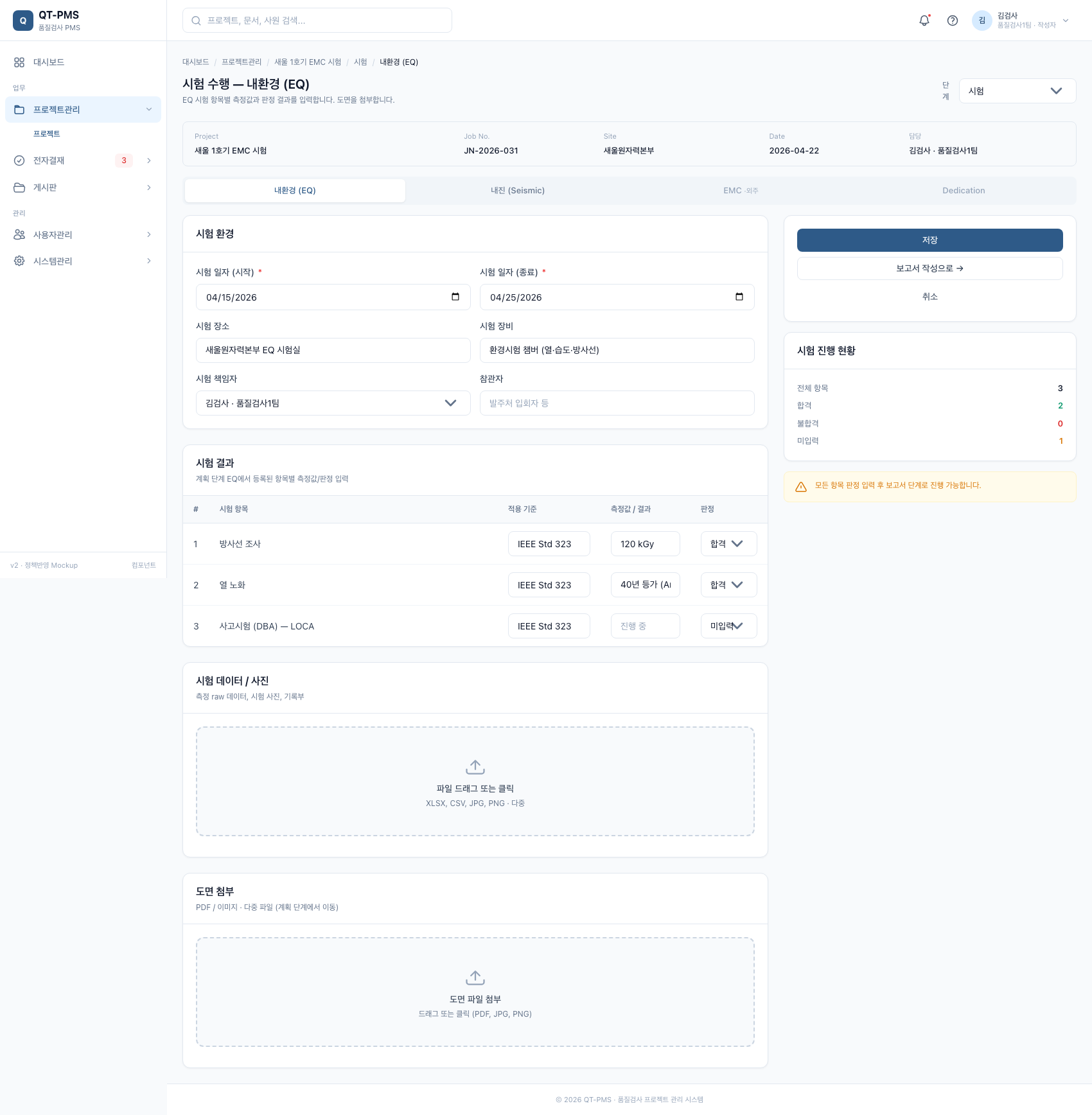Click the warning triangle icon
This screenshot has height=1115, width=1092.
[801, 487]
